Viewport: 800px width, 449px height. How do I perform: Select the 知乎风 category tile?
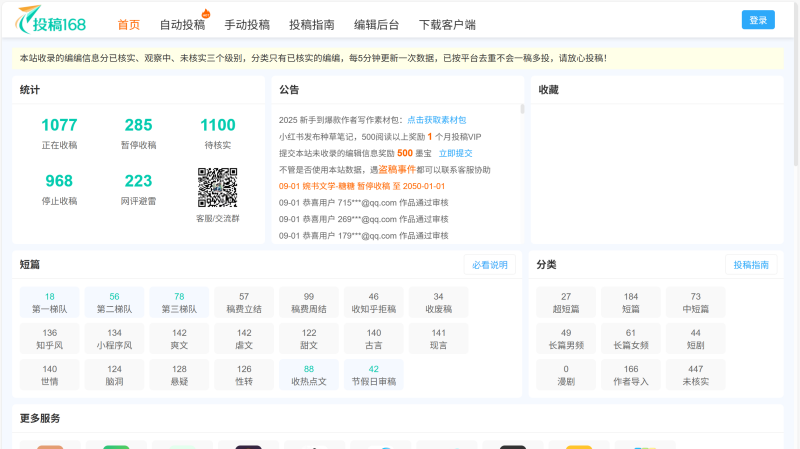(49, 338)
